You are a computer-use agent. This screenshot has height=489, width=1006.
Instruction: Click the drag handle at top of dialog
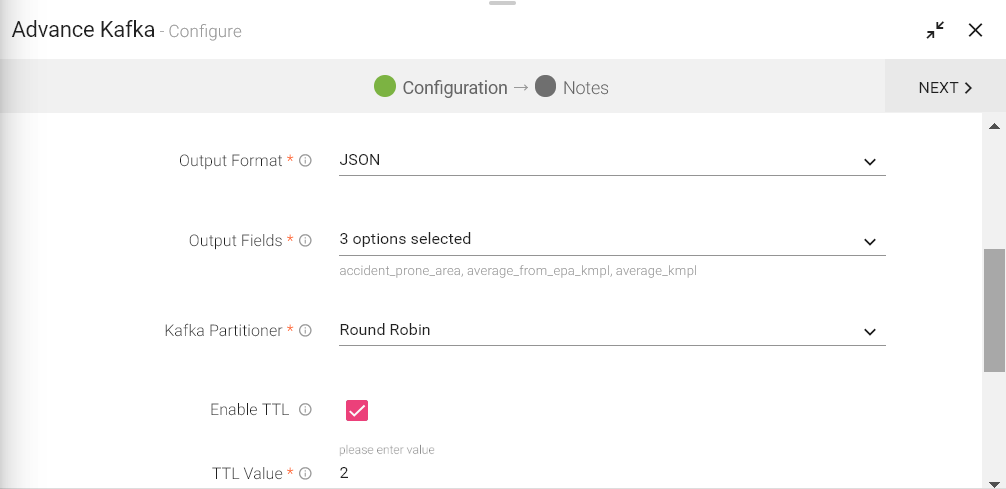tap(503, 3)
